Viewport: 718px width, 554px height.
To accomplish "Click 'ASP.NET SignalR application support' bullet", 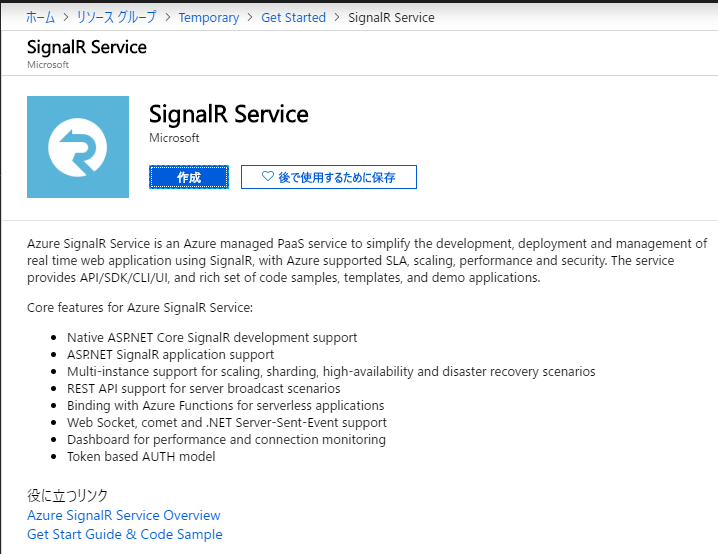I will (170, 354).
